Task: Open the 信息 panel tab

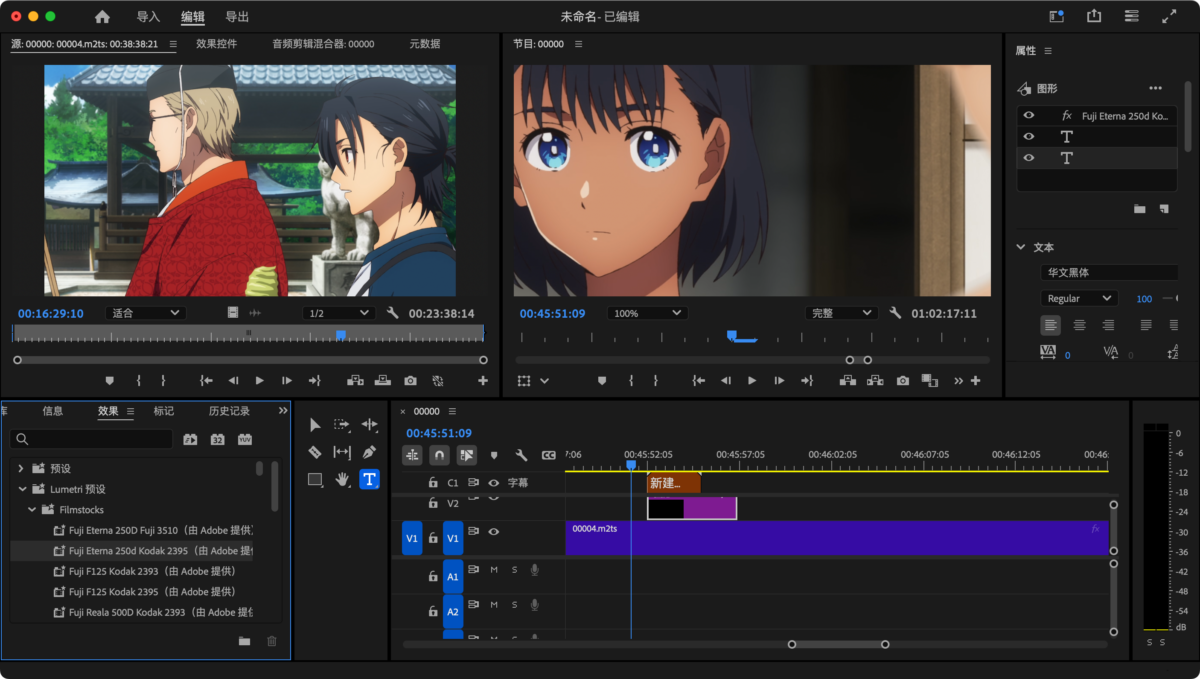Action: [53, 411]
